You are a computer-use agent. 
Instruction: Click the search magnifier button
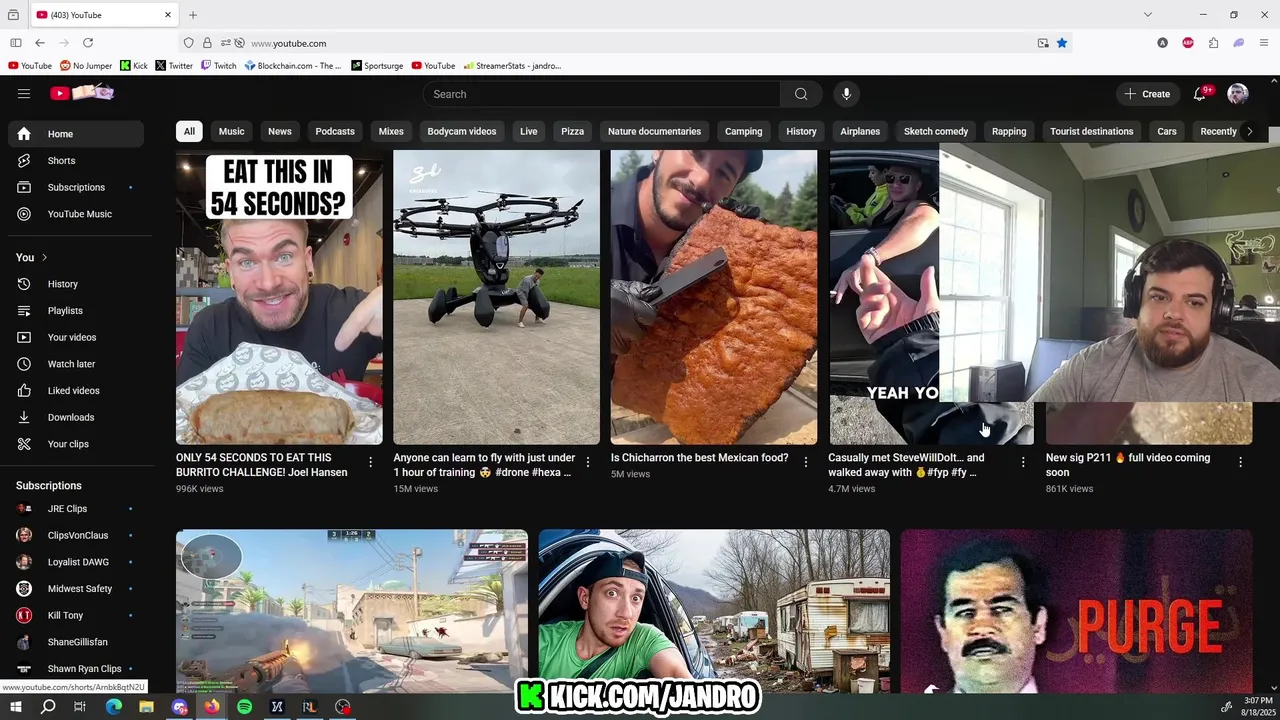801,94
